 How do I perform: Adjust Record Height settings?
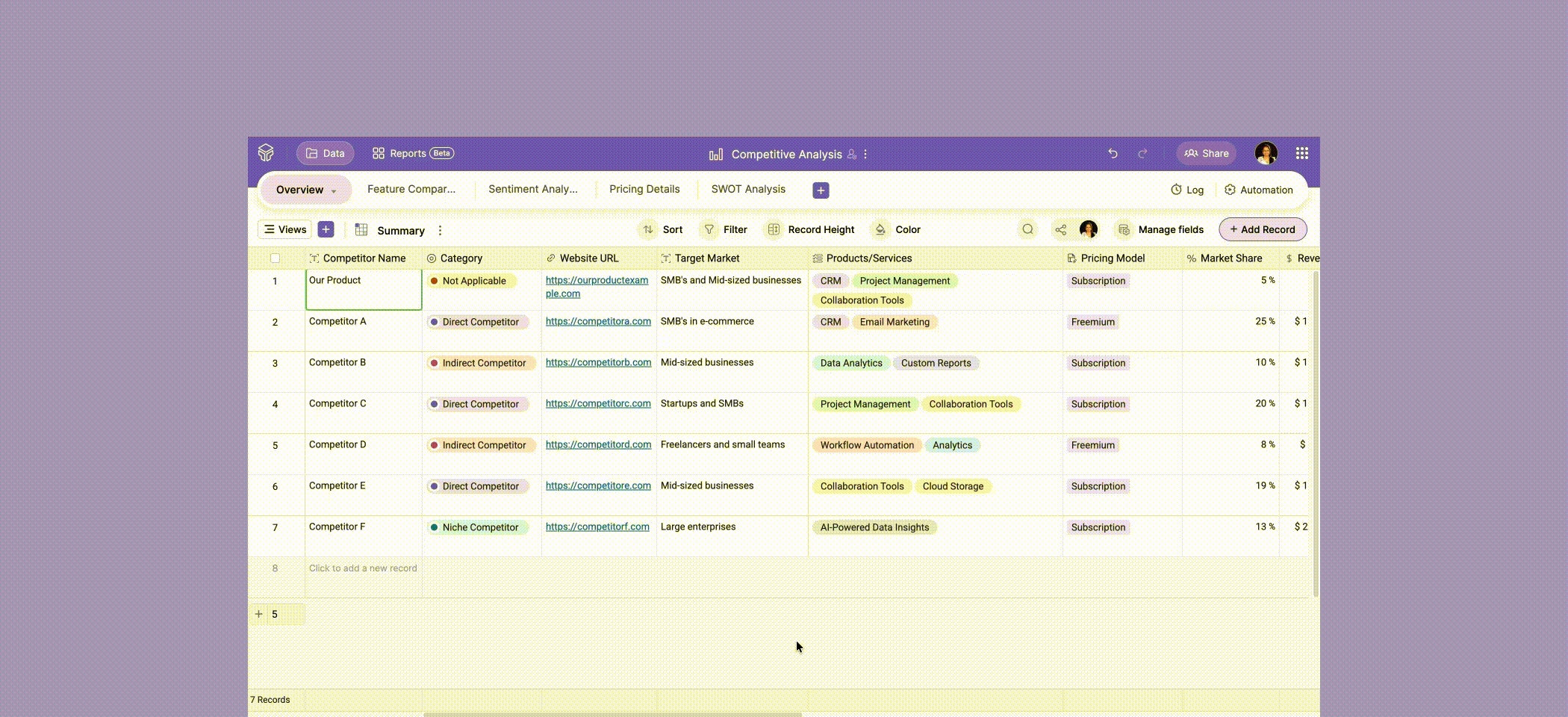(x=810, y=229)
